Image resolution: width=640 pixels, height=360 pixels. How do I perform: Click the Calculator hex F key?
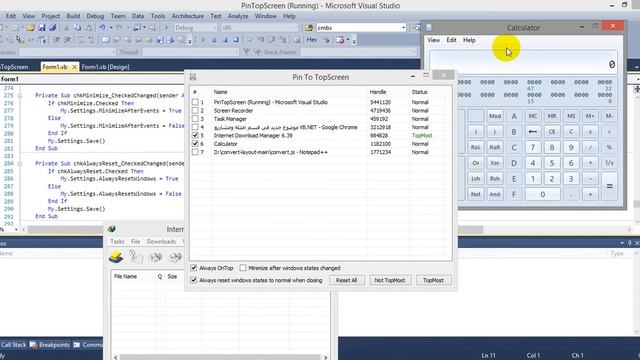514,194
